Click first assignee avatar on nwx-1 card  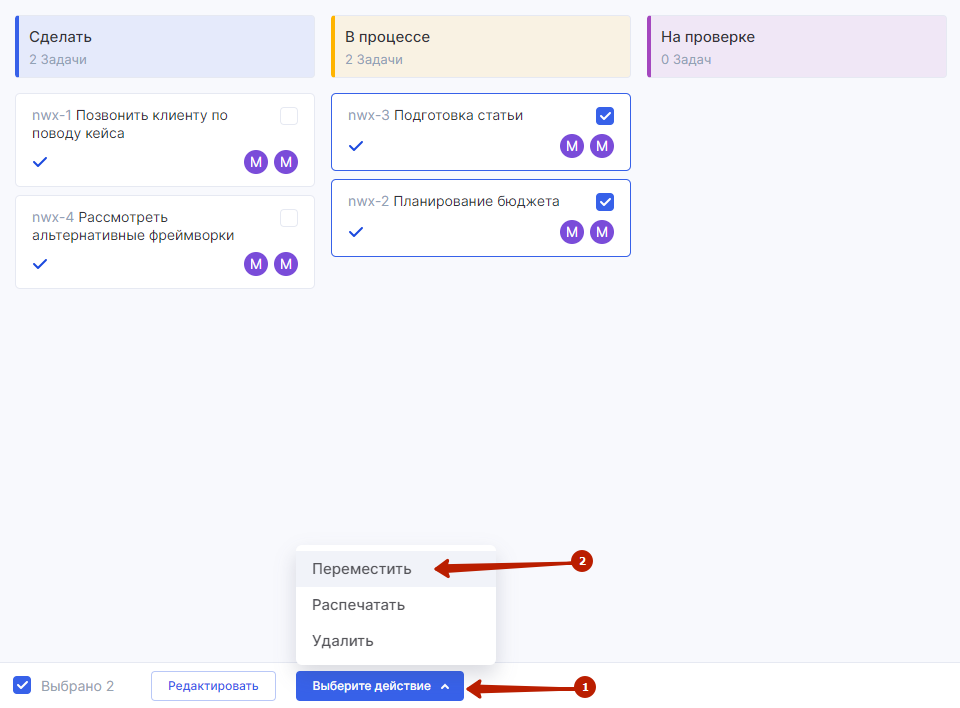256,162
